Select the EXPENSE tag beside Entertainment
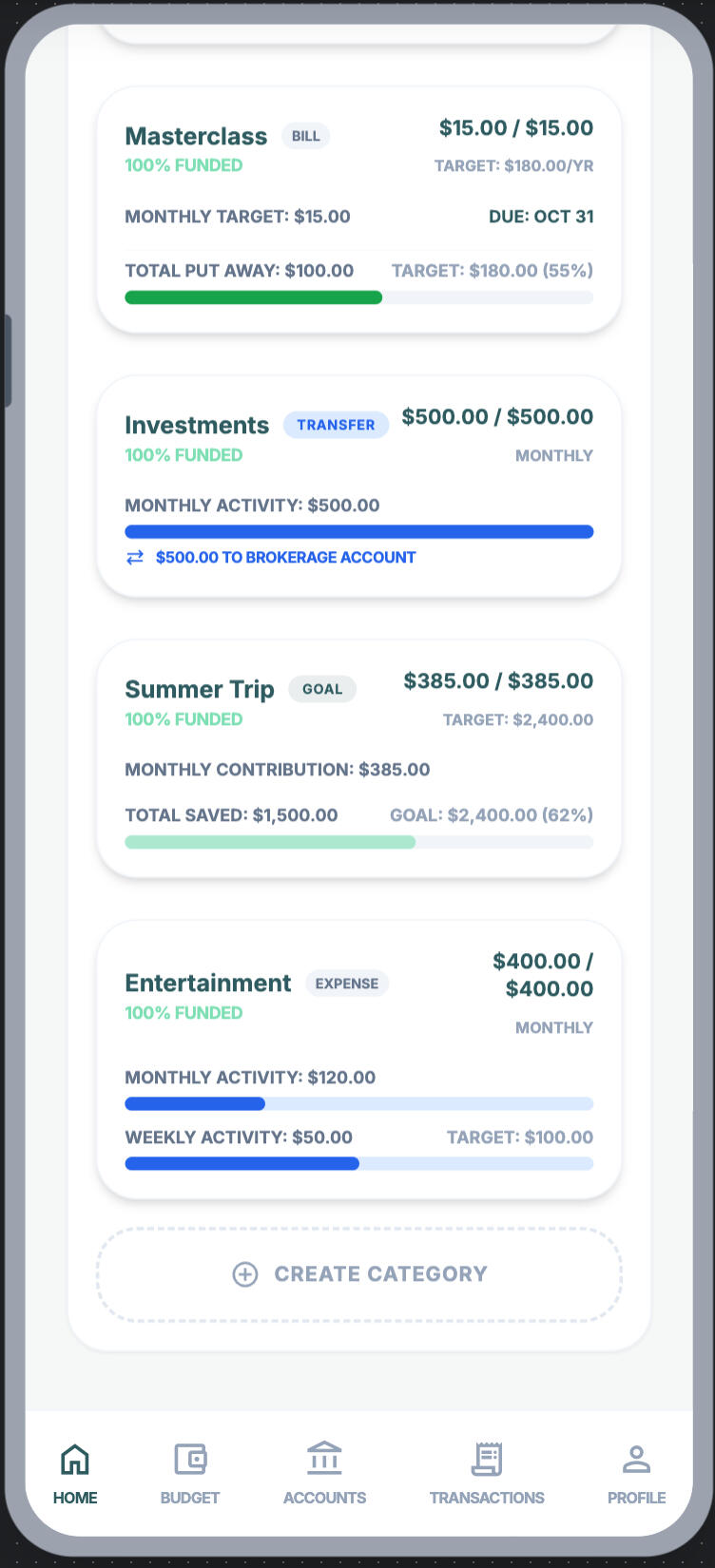The width and height of the screenshot is (715, 1568). [x=347, y=984]
